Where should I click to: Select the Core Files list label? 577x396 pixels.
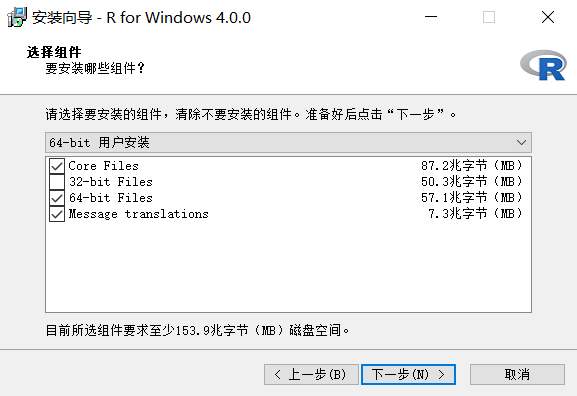(x=103, y=166)
